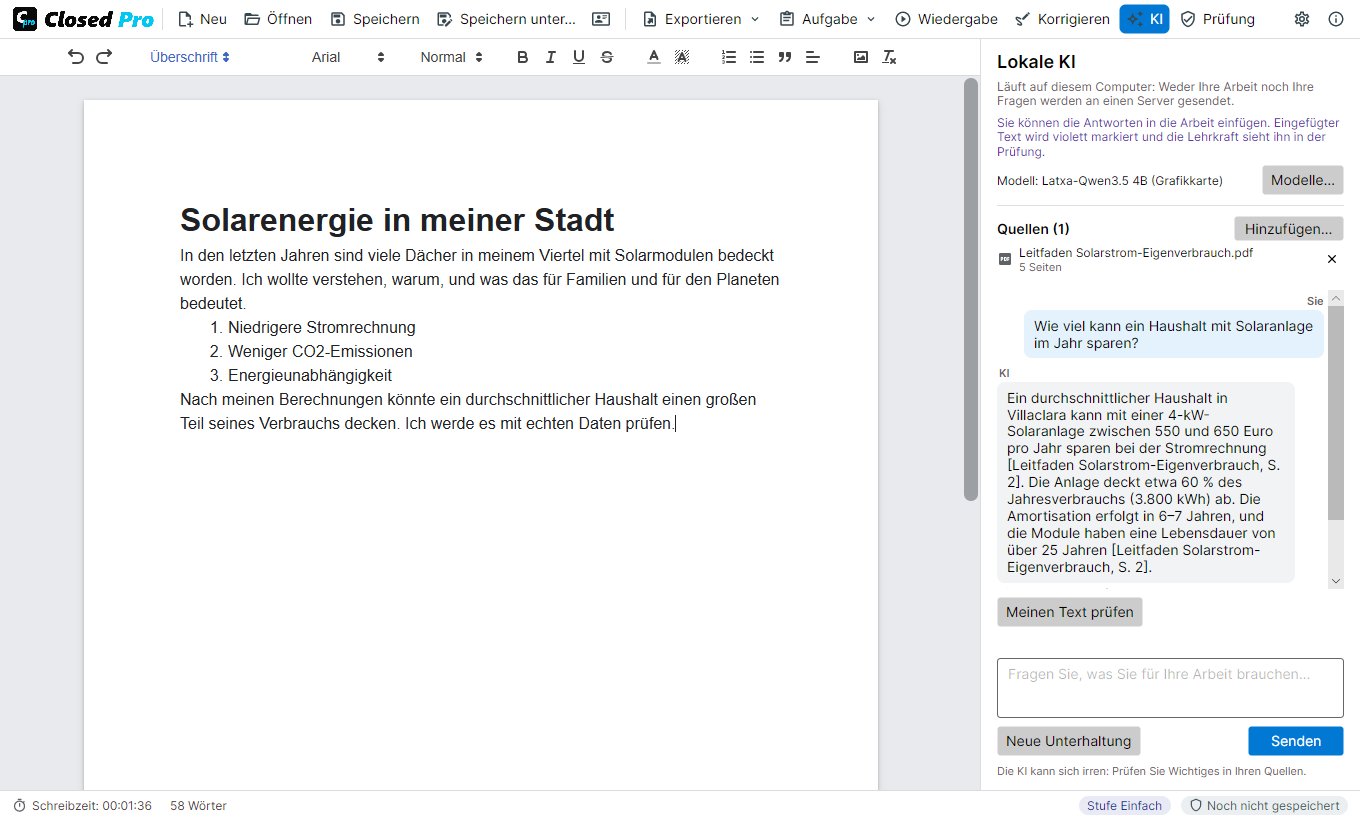Image resolution: width=1360 pixels, height=820 pixels.
Task: Open the Überschrift style dropdown
Action: coord(190,57)
